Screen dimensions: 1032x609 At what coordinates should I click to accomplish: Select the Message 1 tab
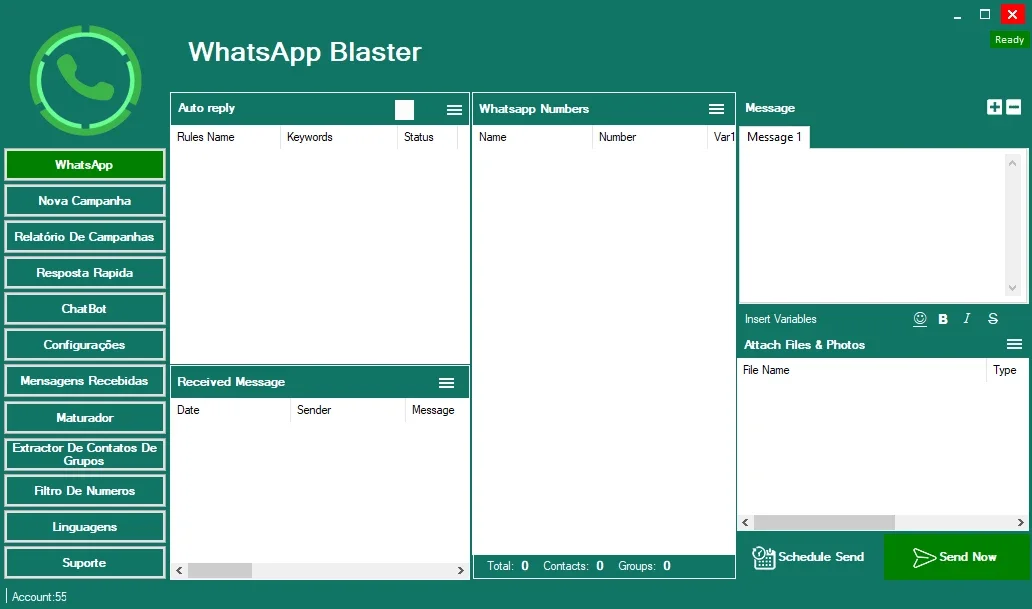pos(774,137)
